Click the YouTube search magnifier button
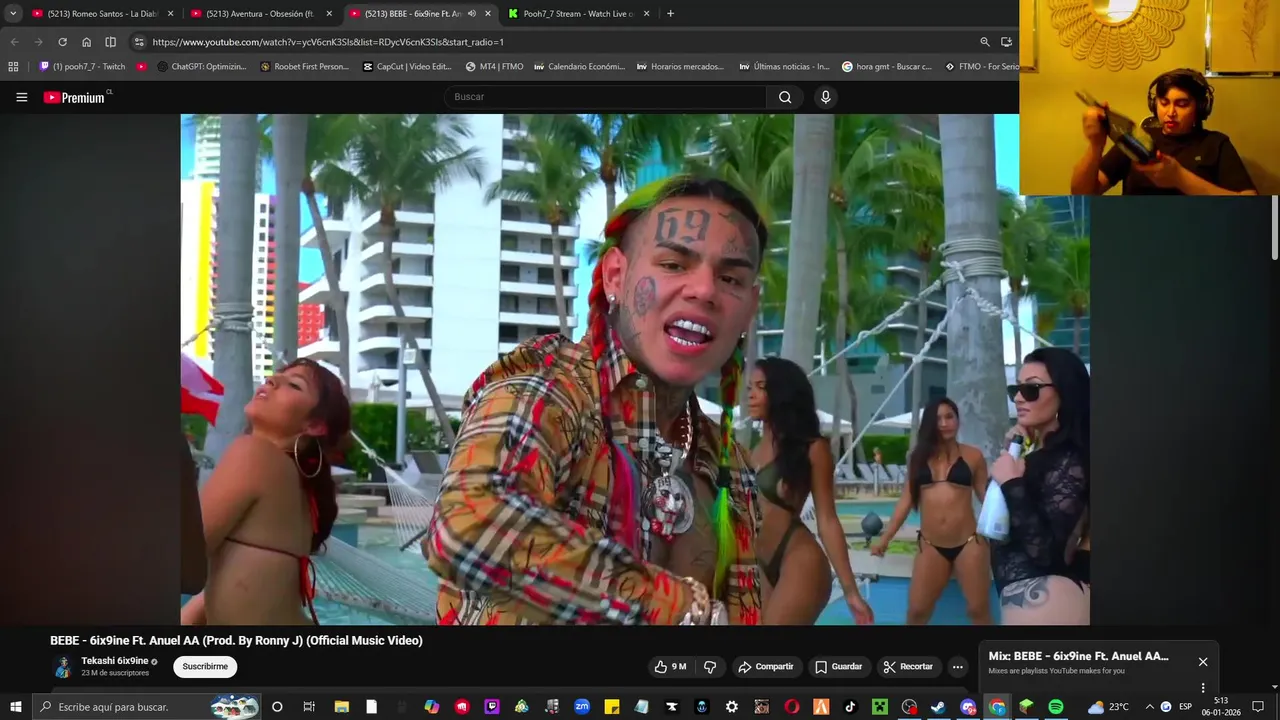 785,97
